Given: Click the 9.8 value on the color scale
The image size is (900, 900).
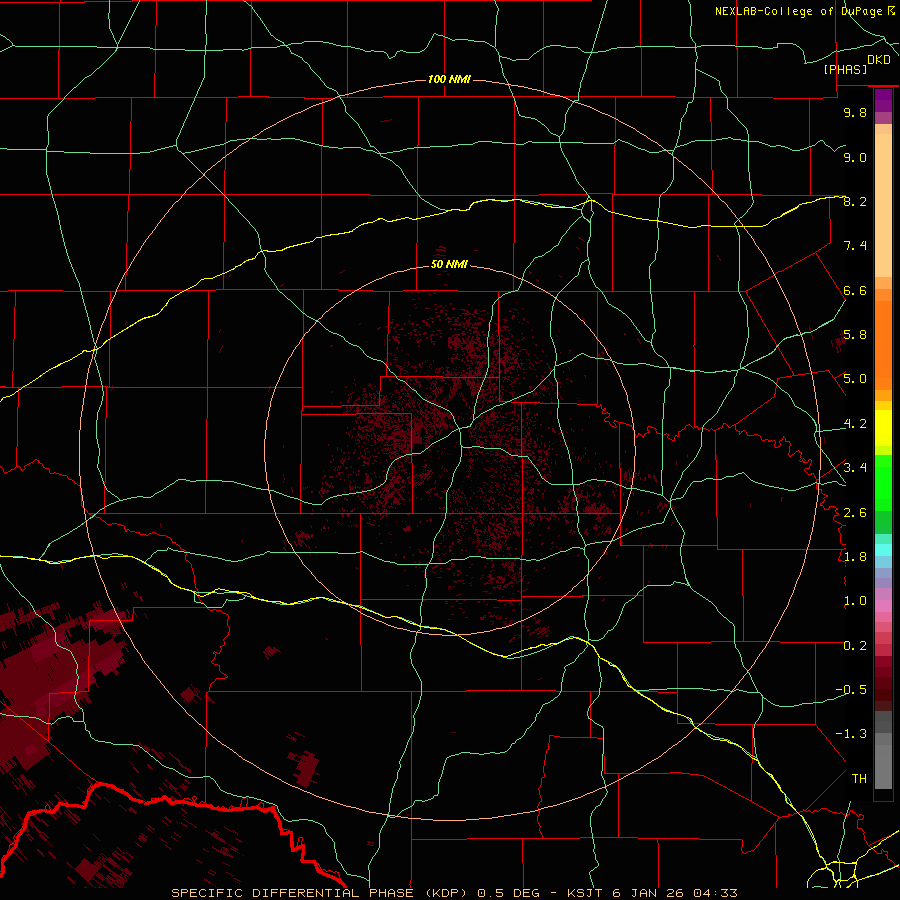Looking at the screenshot, I should pyautogui.click(x=855, y=112).
